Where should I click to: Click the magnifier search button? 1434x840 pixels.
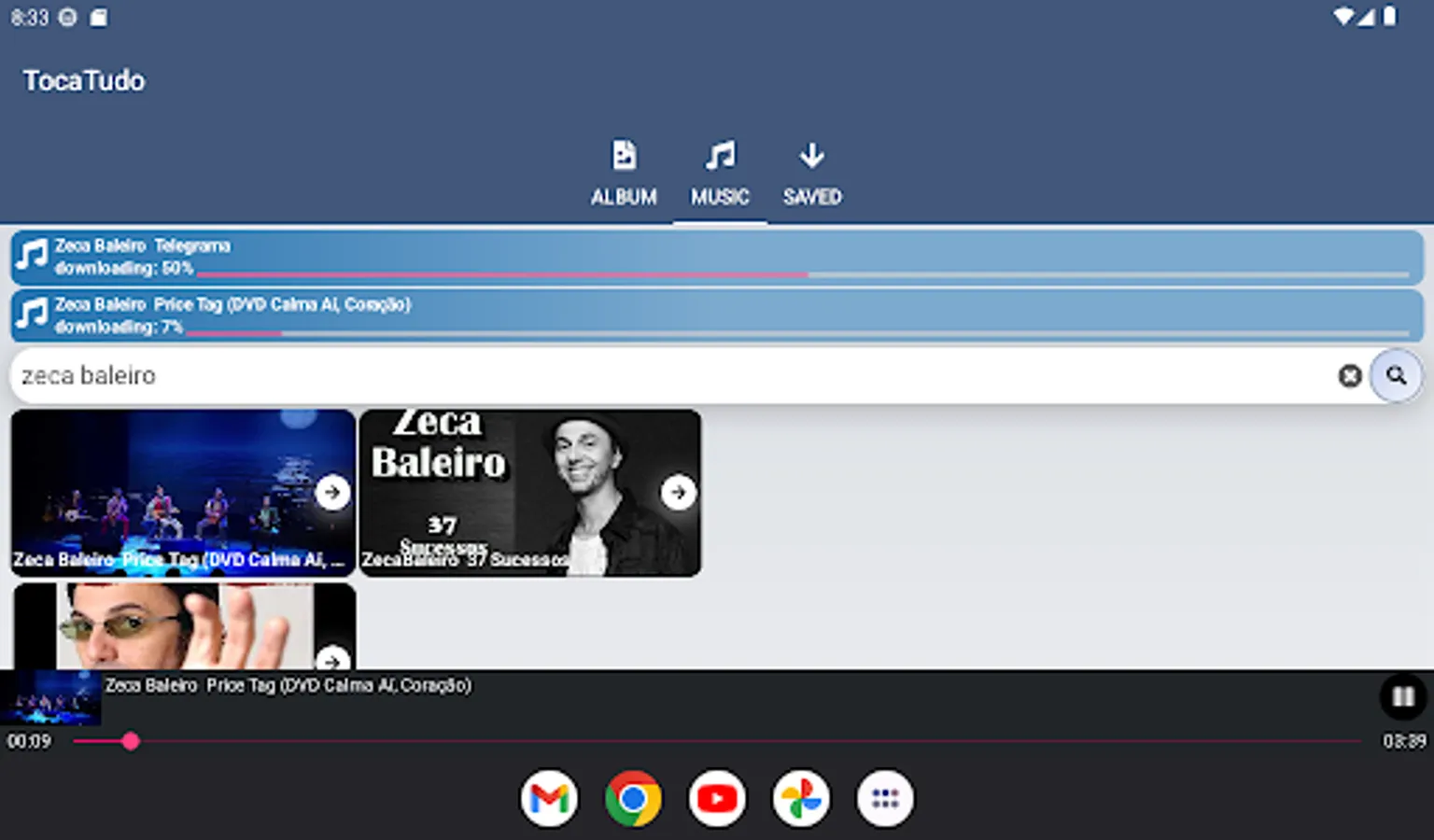(1396, 375)
